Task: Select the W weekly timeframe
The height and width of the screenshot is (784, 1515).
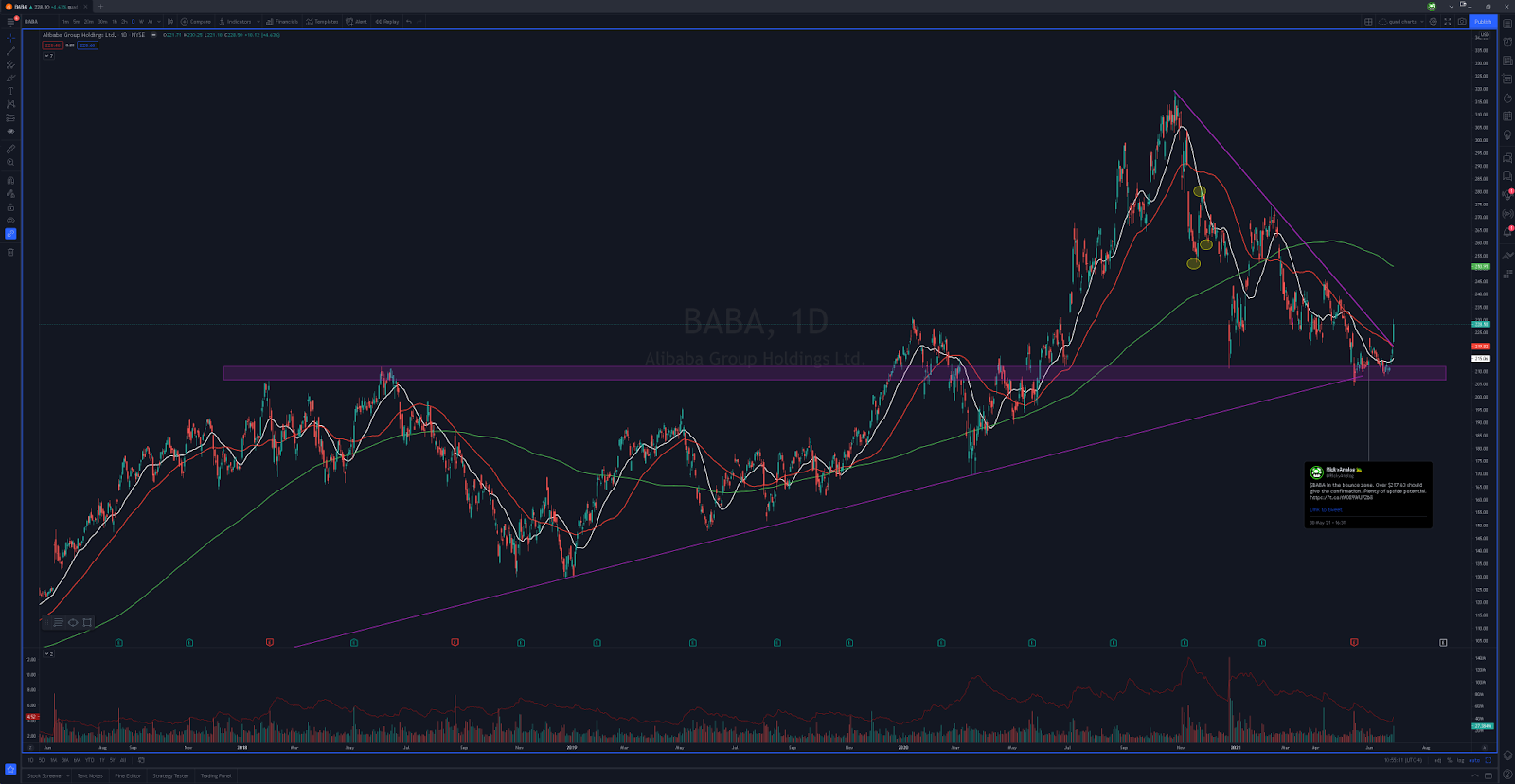Action: tap(141, 22)
